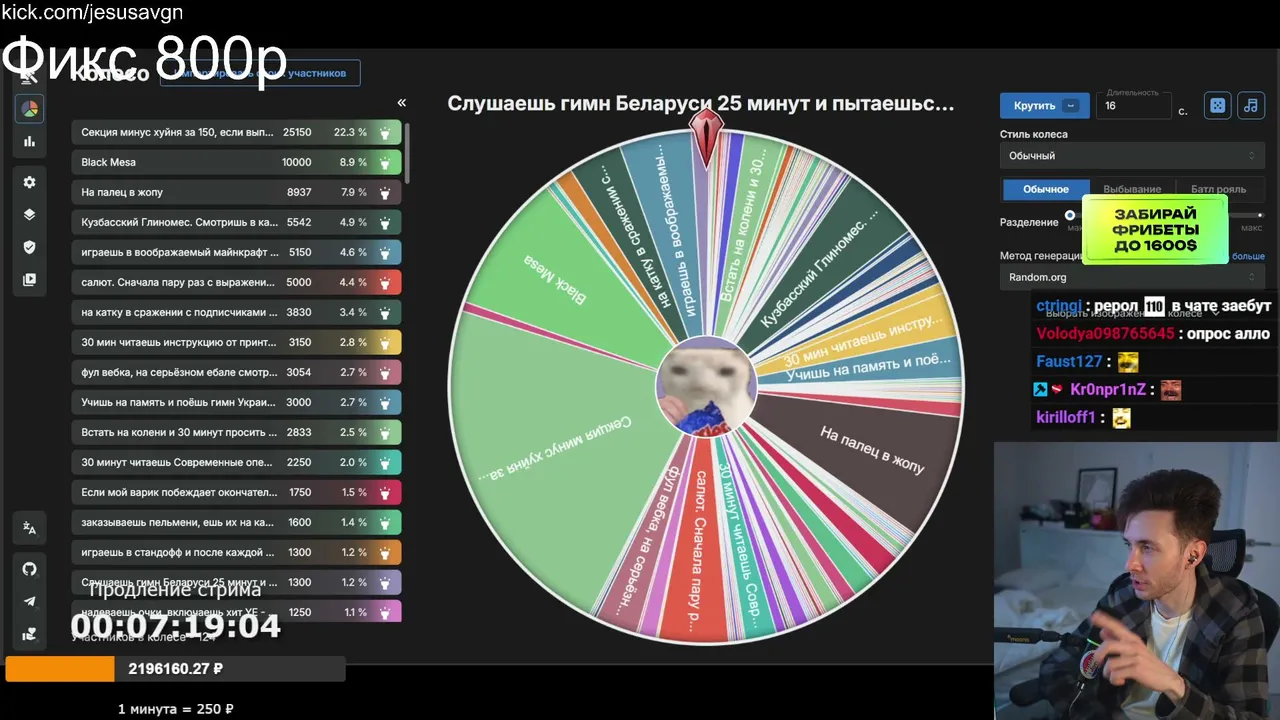This screenshot has height=720, width=1280.
Task: Open settings via the gear sidebar icon
Action: coord(29,182)
